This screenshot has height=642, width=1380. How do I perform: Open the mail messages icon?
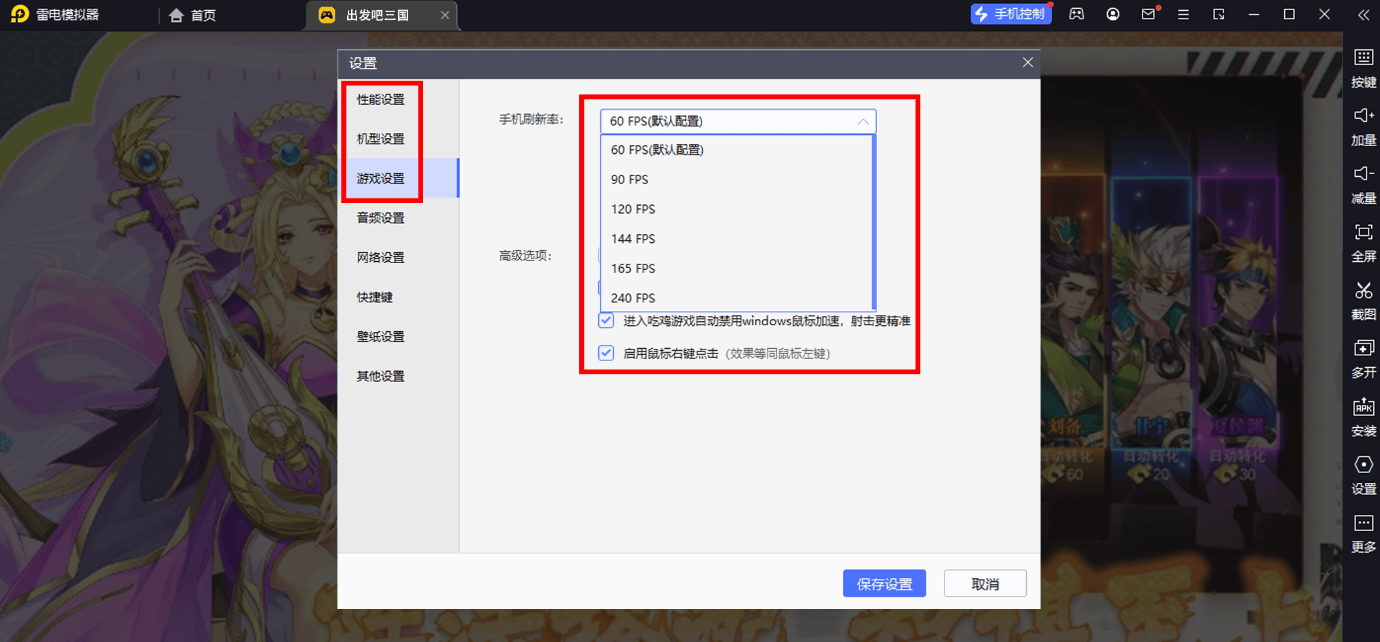pos(1149,15)
